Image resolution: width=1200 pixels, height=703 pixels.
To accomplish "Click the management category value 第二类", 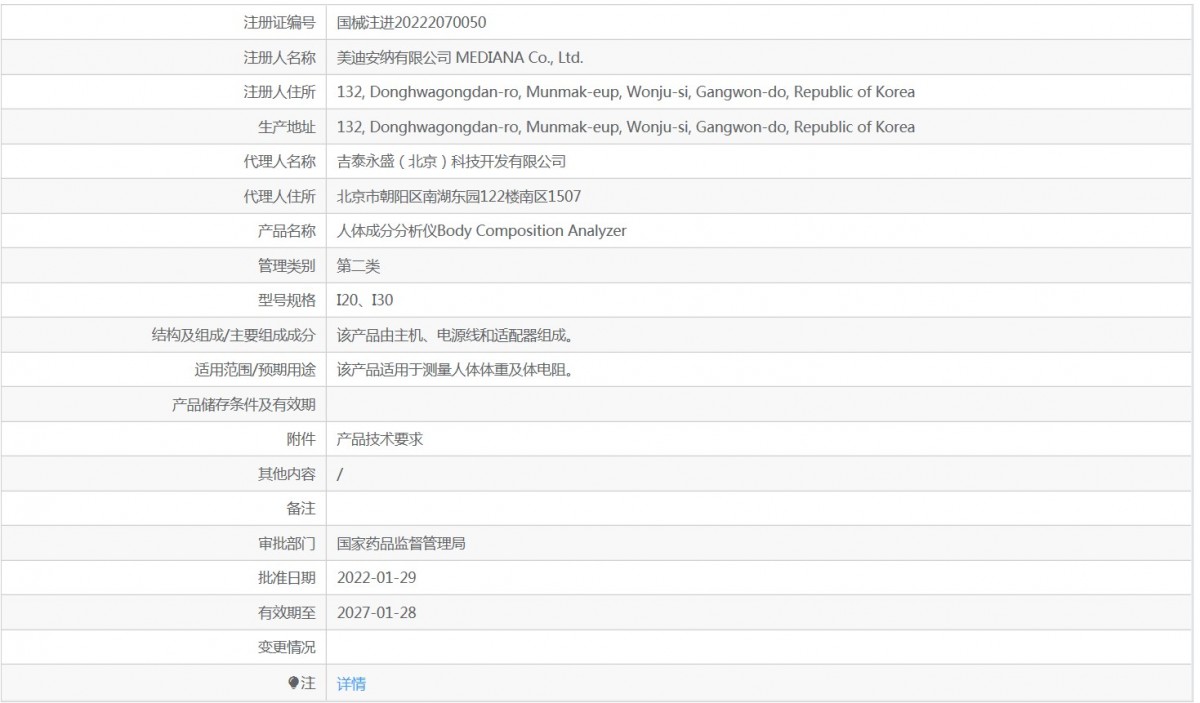I will pos(359,266).
